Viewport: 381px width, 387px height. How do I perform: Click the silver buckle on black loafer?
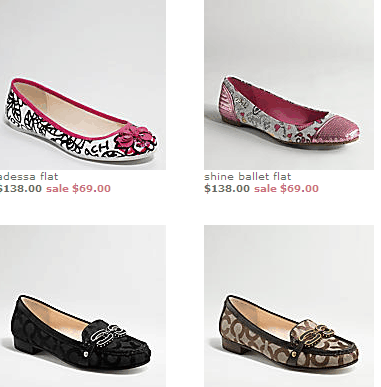click(x=106, y=332)
